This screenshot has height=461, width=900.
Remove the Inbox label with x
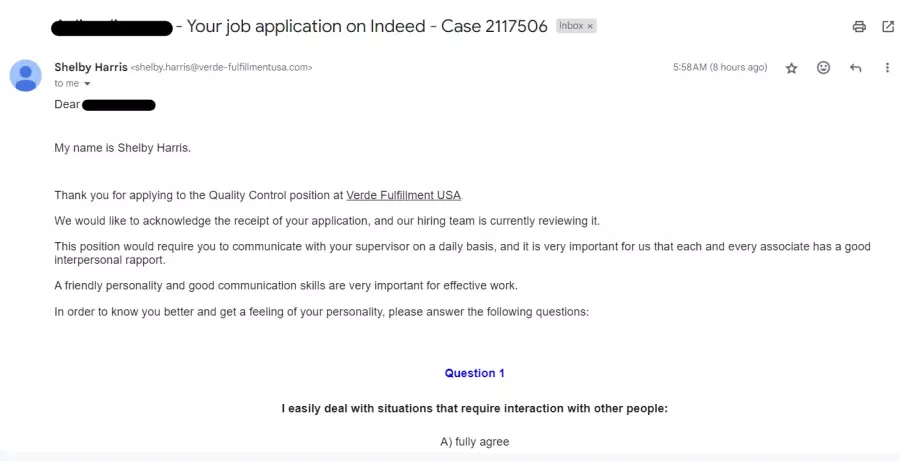(590, 26)
